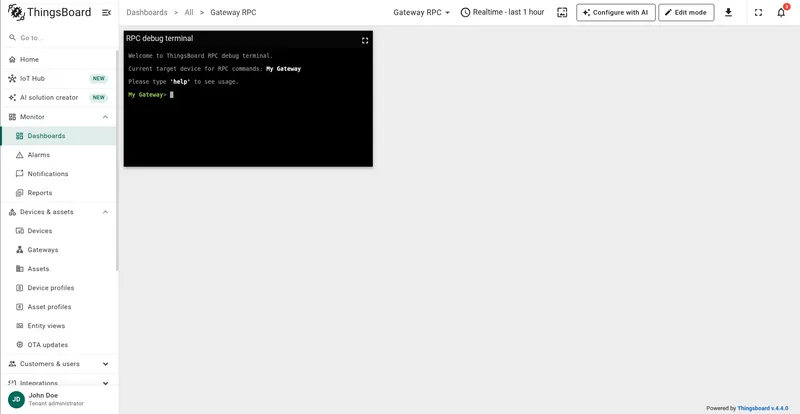Viewport: 800px width, 414px height.
Task: Click the ThingsBoard logo
Action: pyautogui.click(x=49, y=12)
